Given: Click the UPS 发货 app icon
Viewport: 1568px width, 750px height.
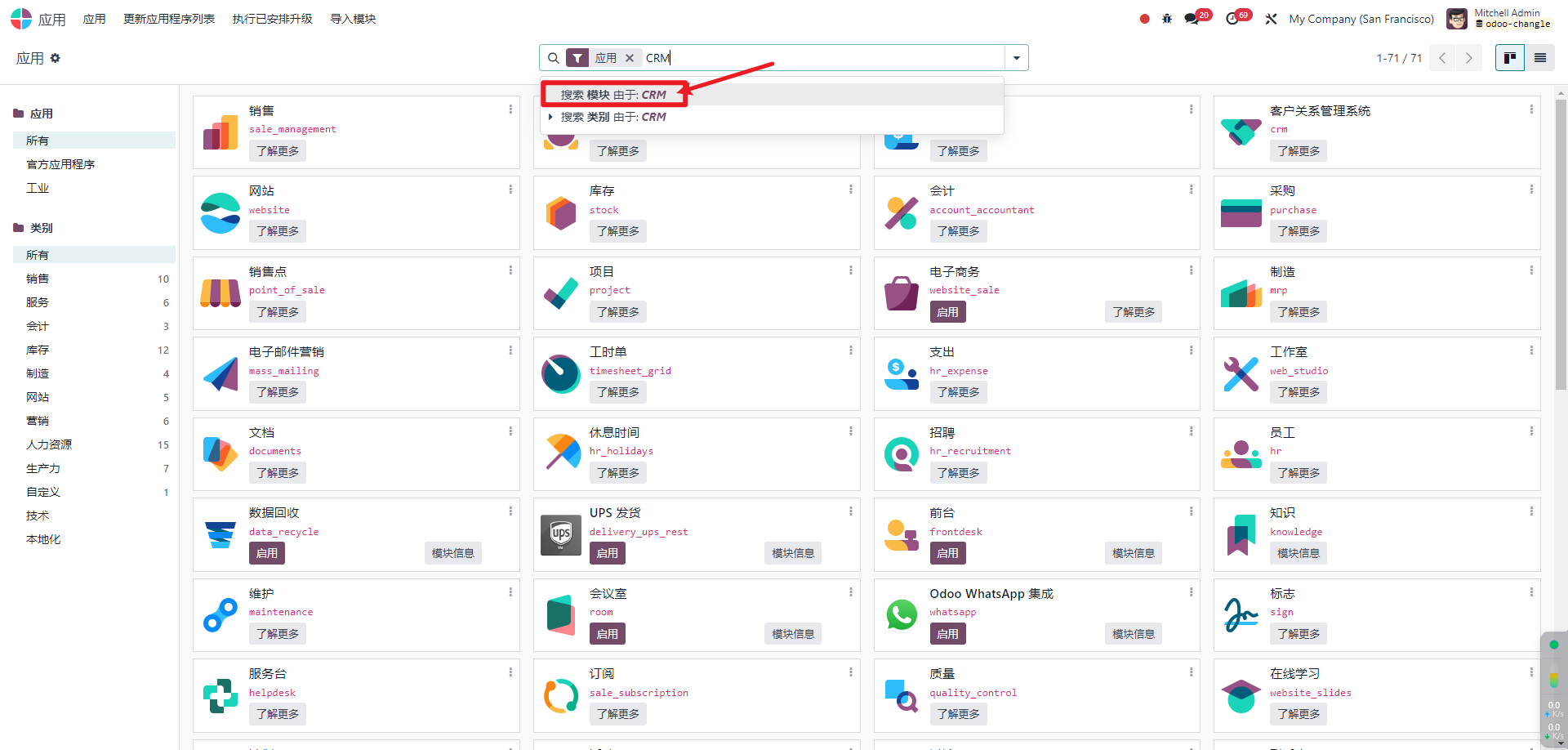Looking at the screenshot, I should [x=561, y=534].
